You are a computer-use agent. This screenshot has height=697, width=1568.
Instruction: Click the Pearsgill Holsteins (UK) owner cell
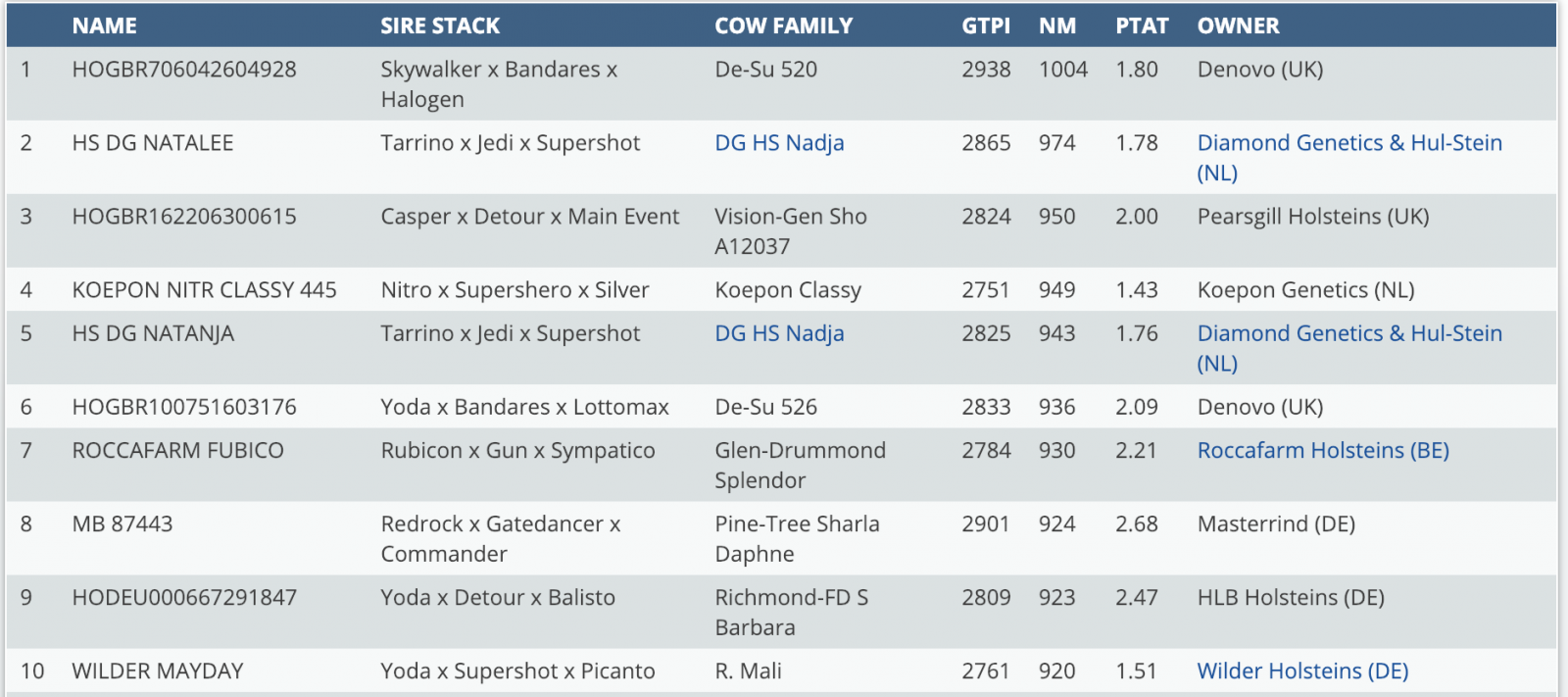[x=1312, y=217]
